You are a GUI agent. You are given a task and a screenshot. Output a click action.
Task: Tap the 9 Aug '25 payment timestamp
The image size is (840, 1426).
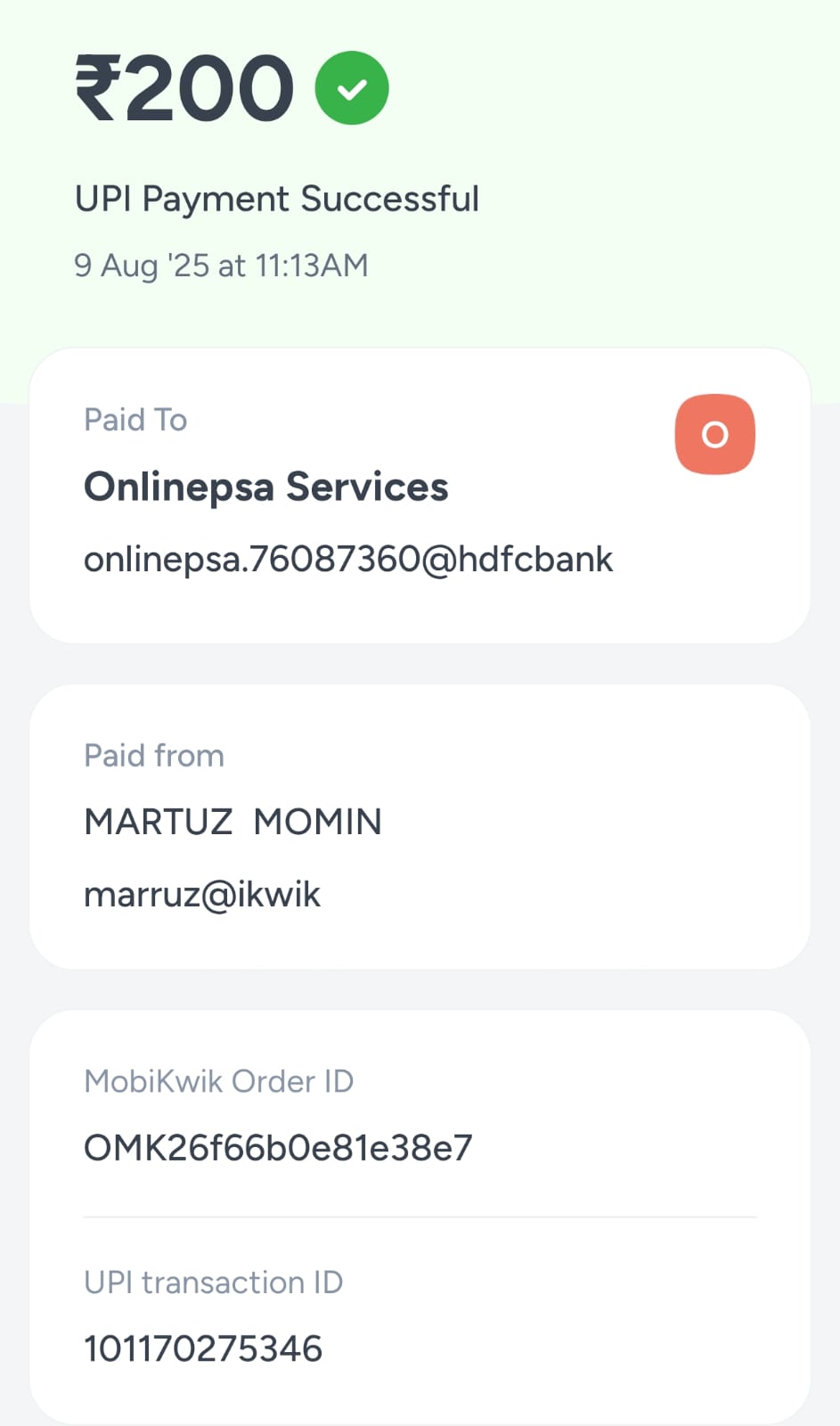click(x=221, y=266)
